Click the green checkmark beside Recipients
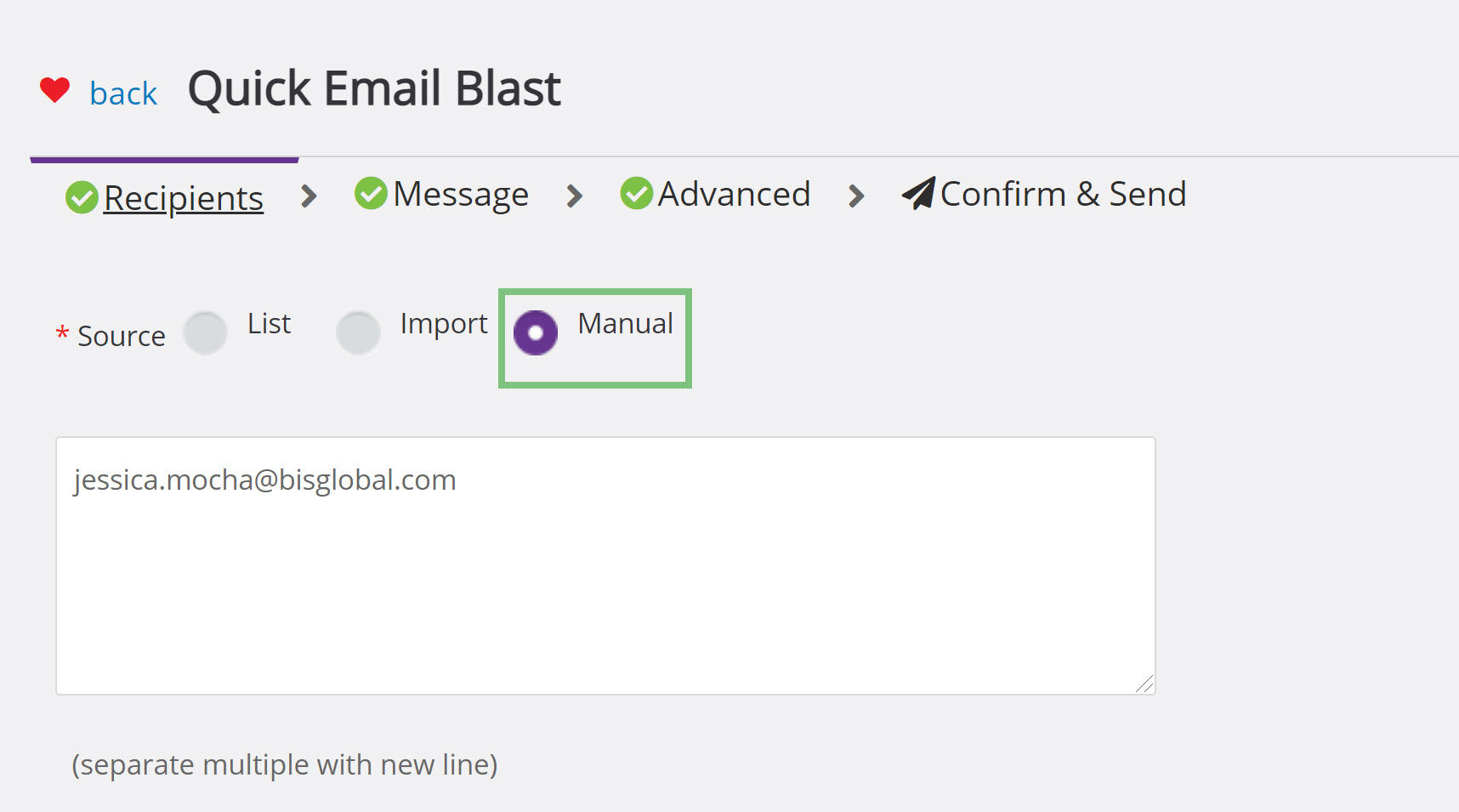The height and width of the screenshot is (812, 1459). tap(82, 197)
